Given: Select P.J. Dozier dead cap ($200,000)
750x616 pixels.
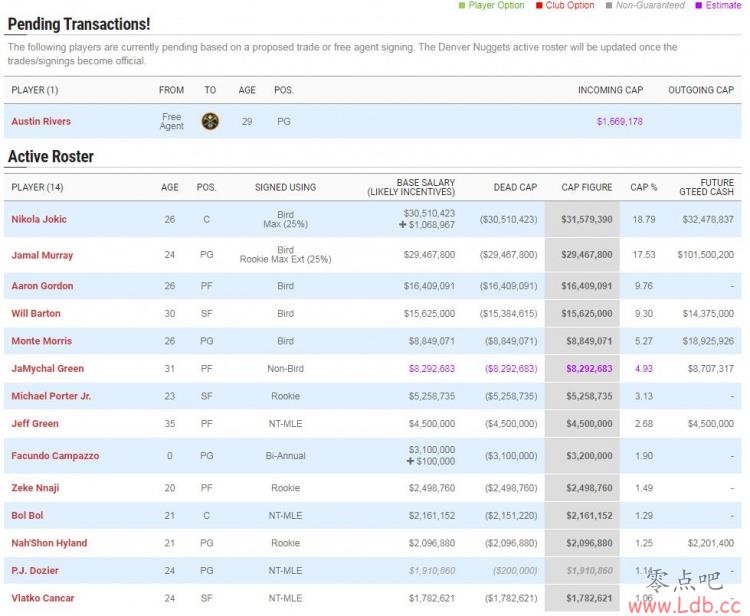Looking at the screenshot, I should [x=515, y=571].
